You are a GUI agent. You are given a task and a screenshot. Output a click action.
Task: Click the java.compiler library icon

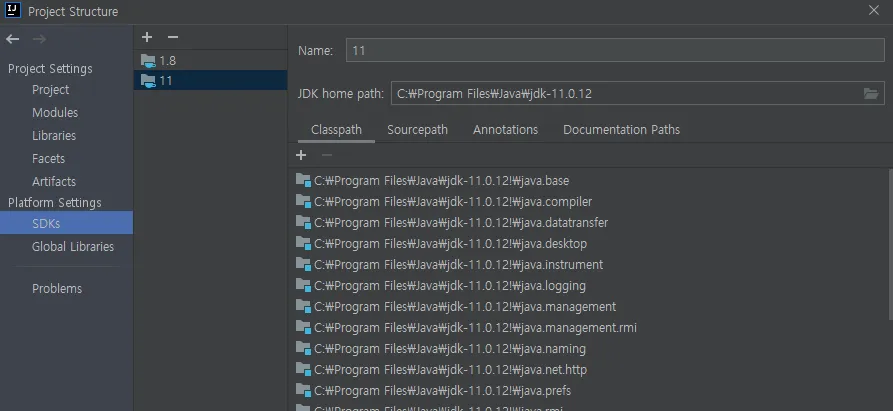[x=304, y=202]
